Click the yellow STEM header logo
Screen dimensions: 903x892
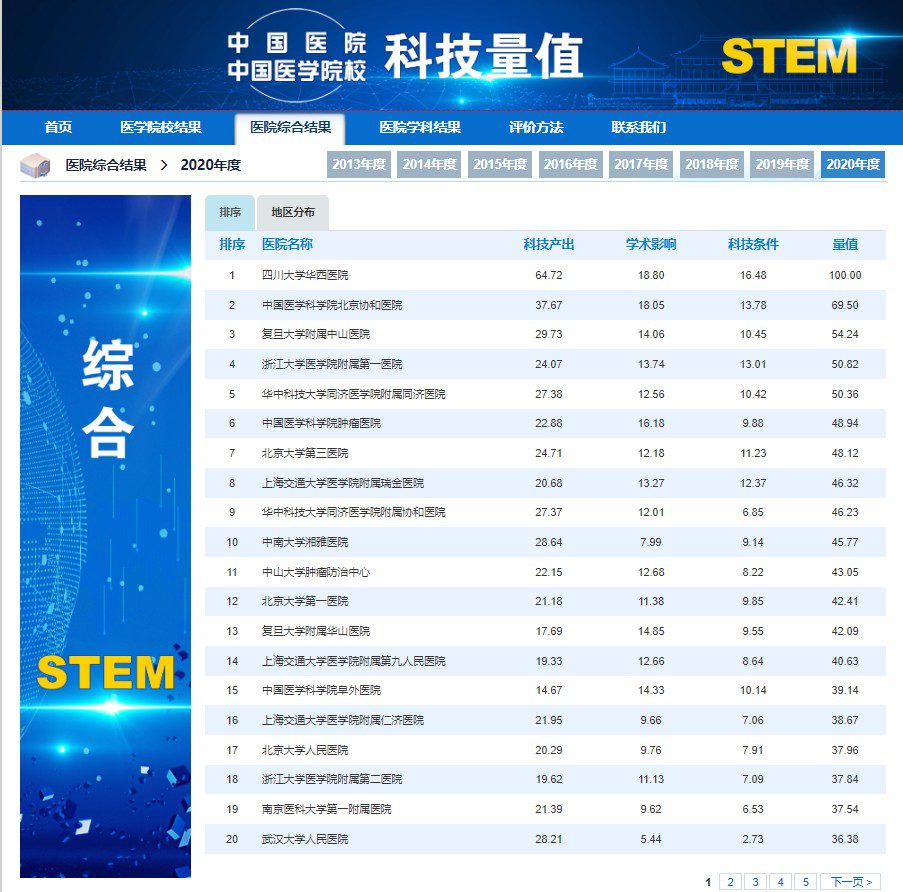pos(789,56)
